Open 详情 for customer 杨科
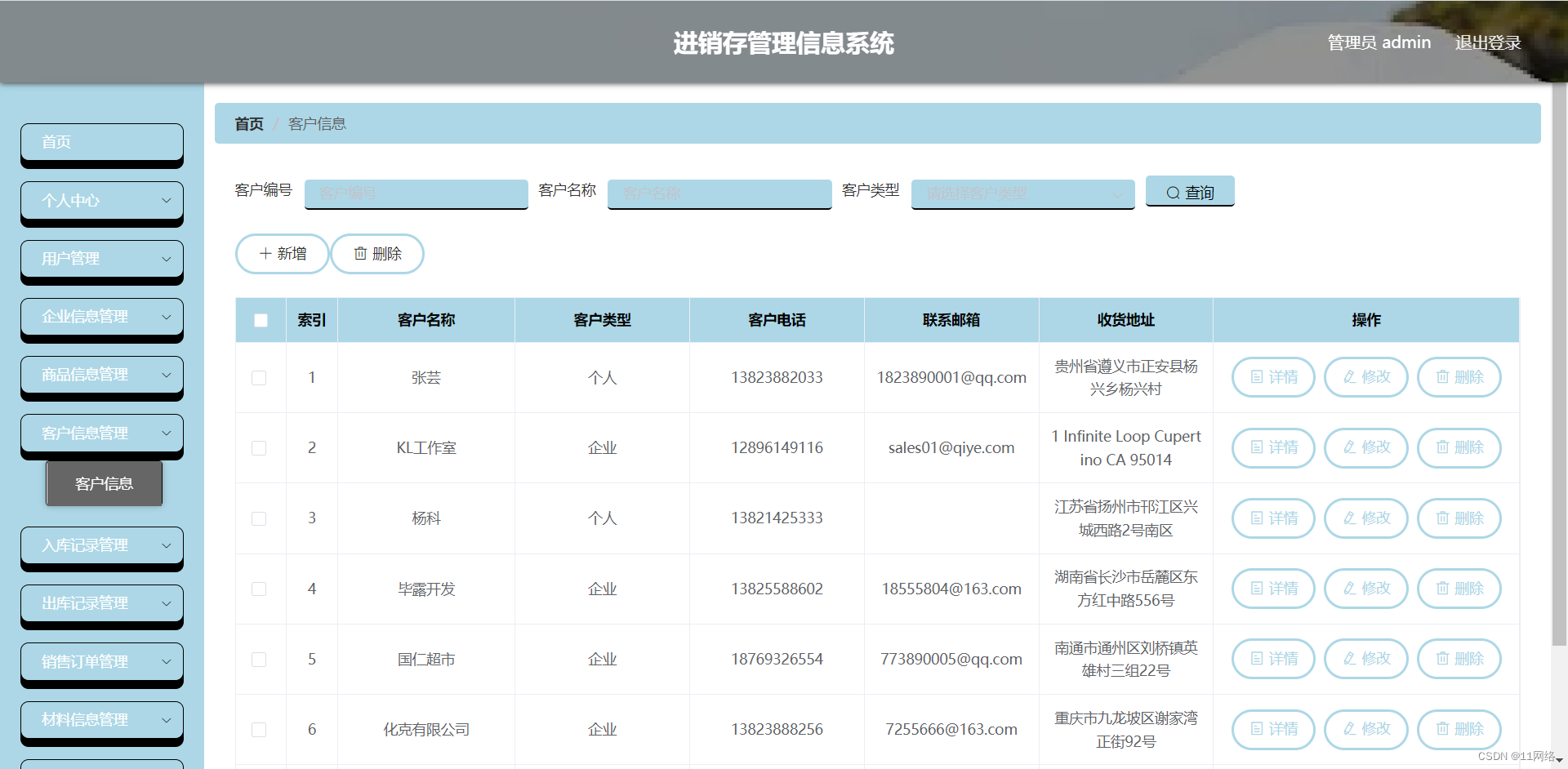The image size is (1568, 769). pos(1273,518)
